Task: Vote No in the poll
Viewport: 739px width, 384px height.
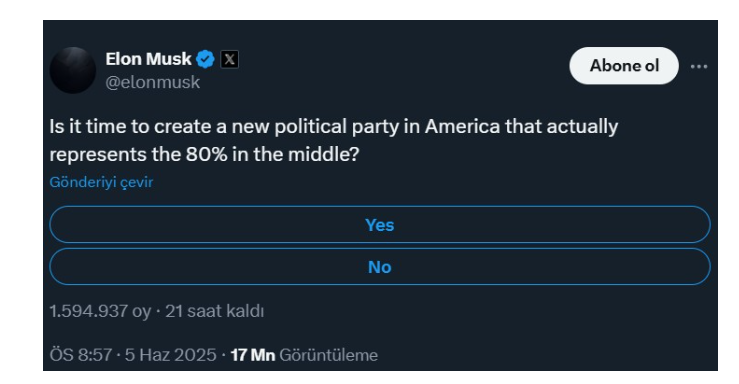Action: pos(380,267)
